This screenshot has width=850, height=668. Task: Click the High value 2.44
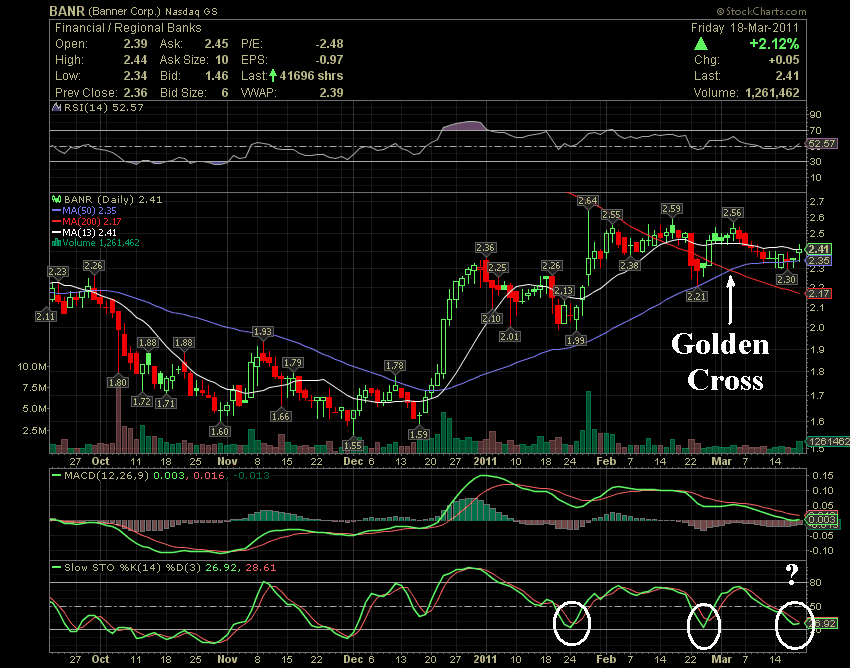[x=135, y=60]
